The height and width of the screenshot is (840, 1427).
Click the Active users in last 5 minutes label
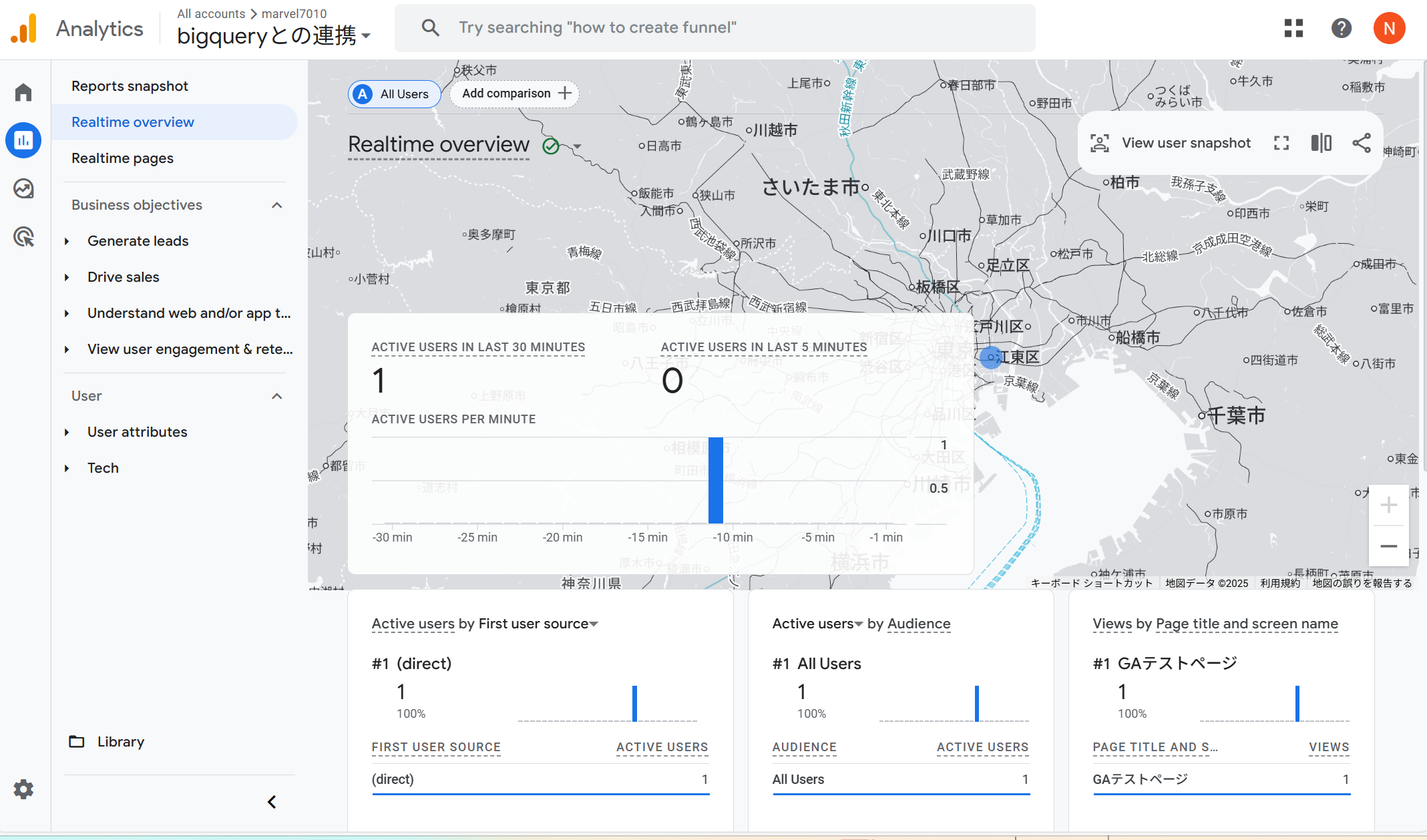(764, 347)
